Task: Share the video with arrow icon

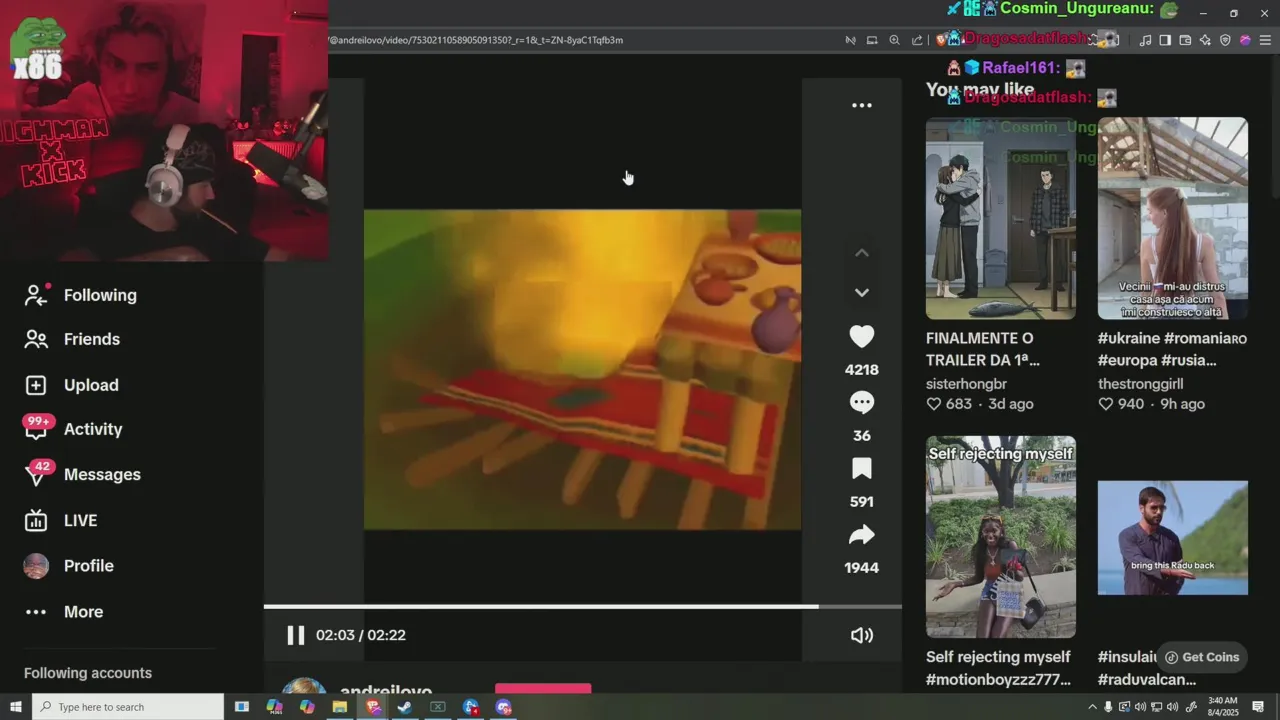Action: tap(861, 535)
